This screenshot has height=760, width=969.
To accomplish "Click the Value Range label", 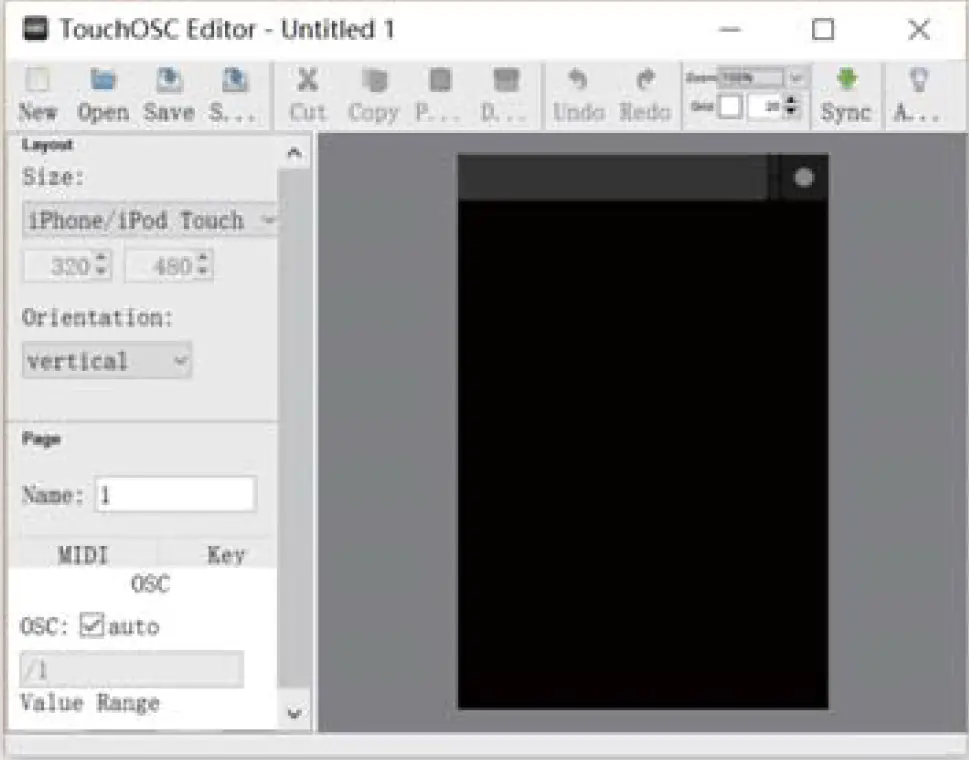I will click(90, 703).
